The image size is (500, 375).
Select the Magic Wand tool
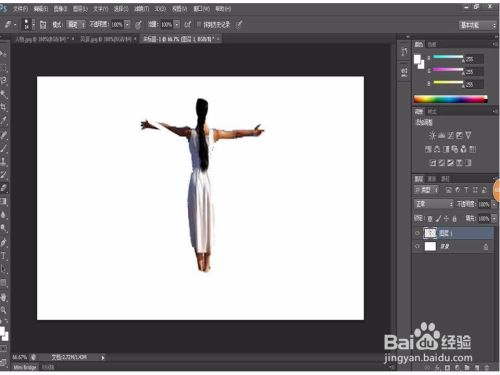(x=4, y=94)
